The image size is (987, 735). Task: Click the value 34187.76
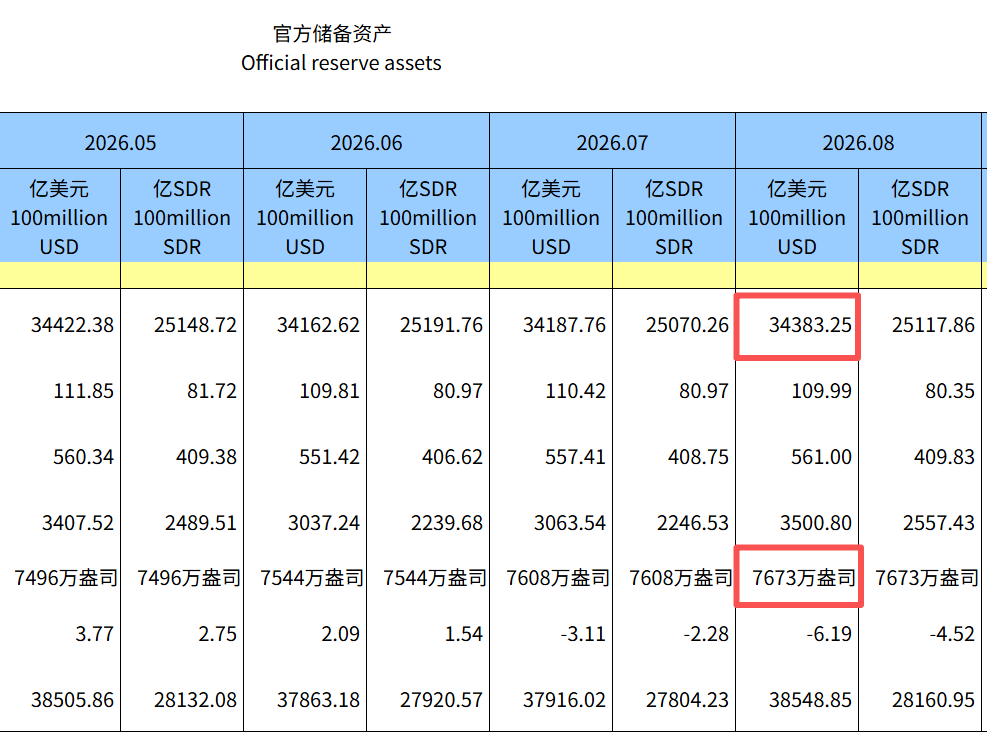[564, 325]
